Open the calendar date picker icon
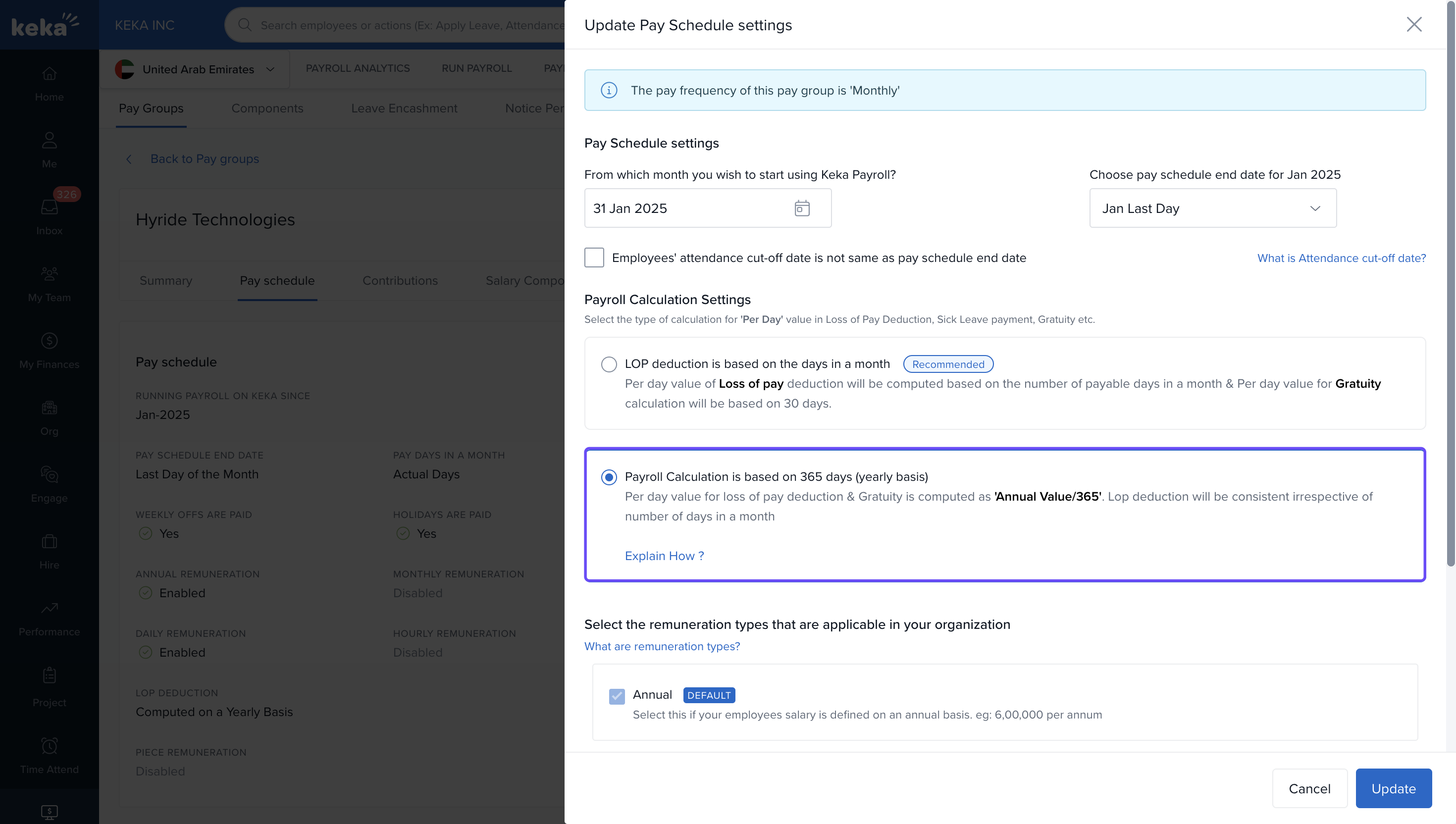Screen dimensions: 1456x824 [x=802, y=208]
